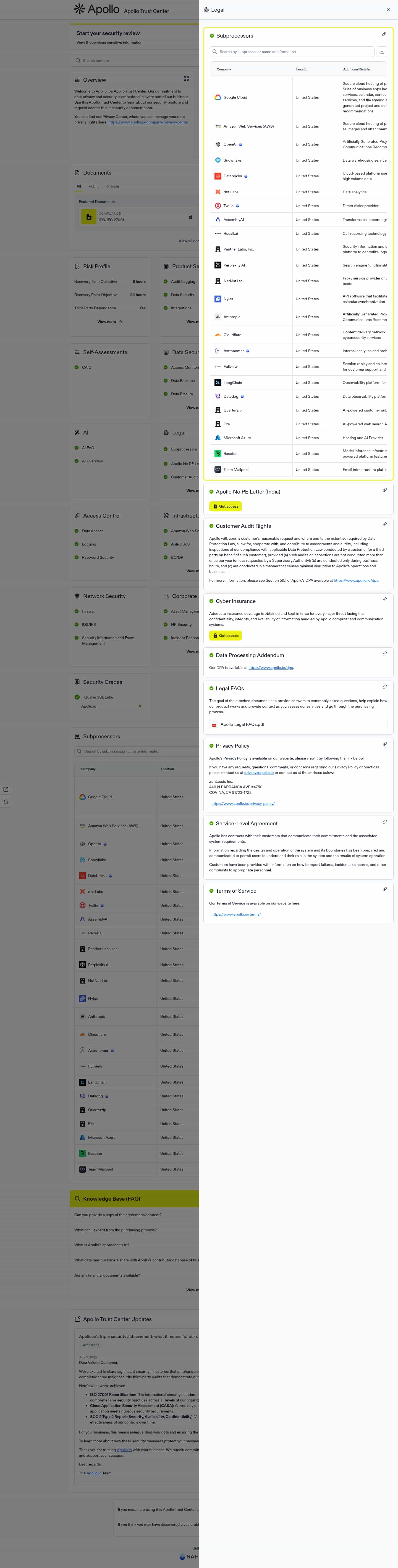Screen dimensions: 398x1568
Task: Download the subprocessors list
Action: [x=382, y=52]
